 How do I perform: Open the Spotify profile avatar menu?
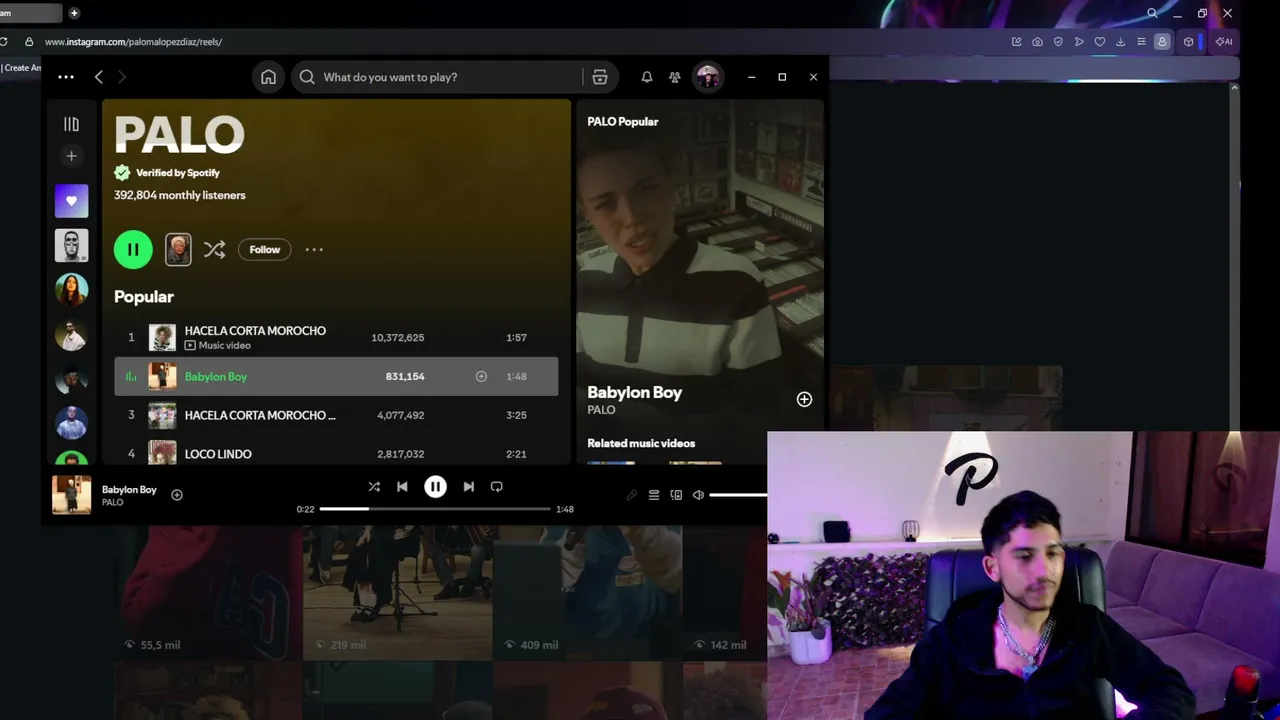[708, 77]
